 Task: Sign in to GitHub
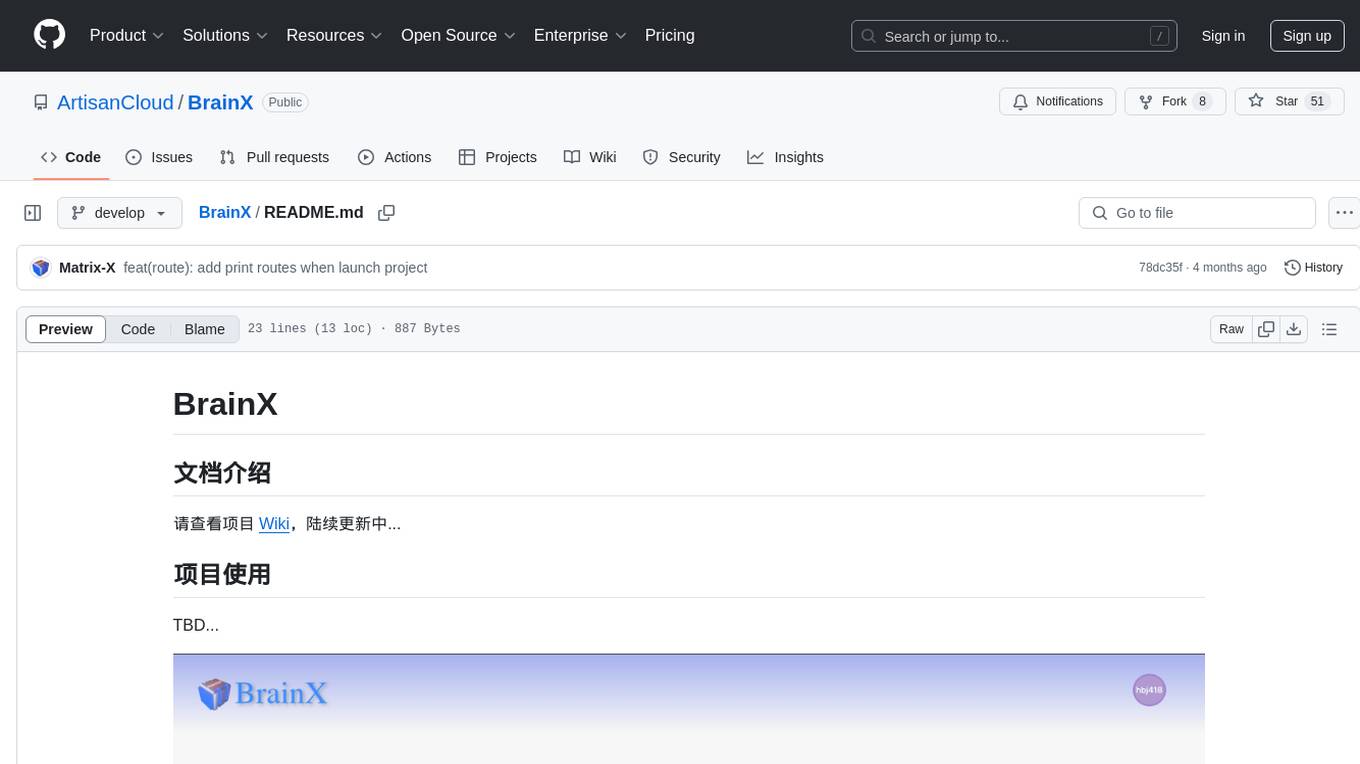coord(1223,36)
